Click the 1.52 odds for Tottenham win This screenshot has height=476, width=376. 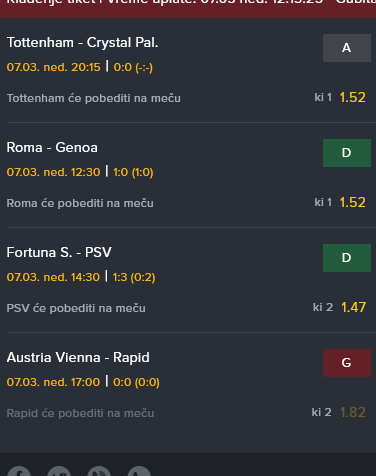click(x=352, y=97)
